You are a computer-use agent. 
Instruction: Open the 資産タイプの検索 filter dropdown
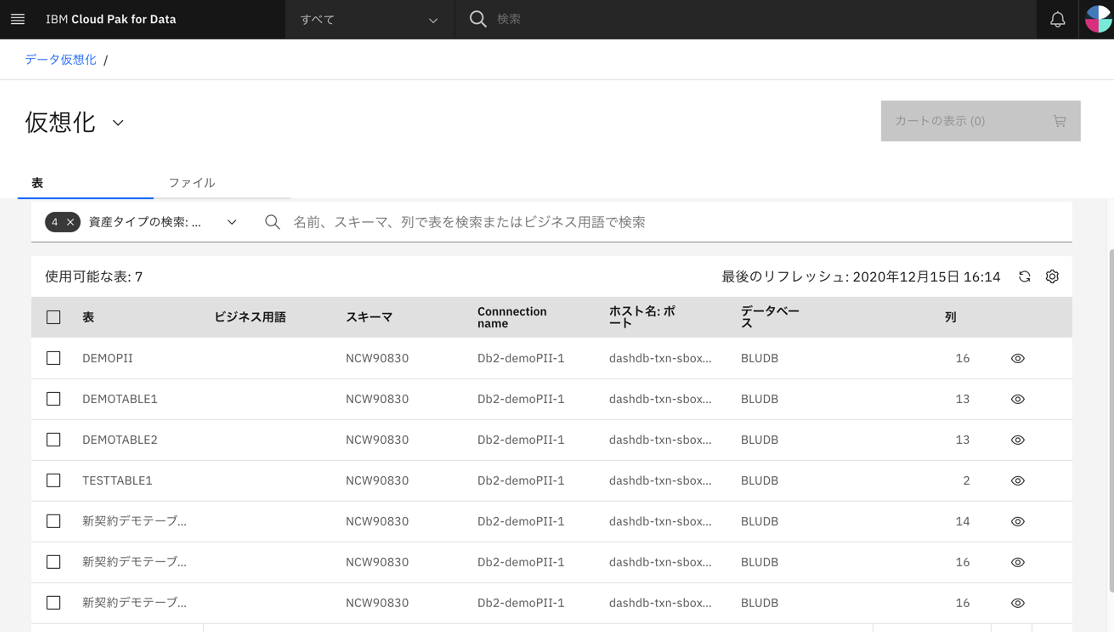[231, 221]
